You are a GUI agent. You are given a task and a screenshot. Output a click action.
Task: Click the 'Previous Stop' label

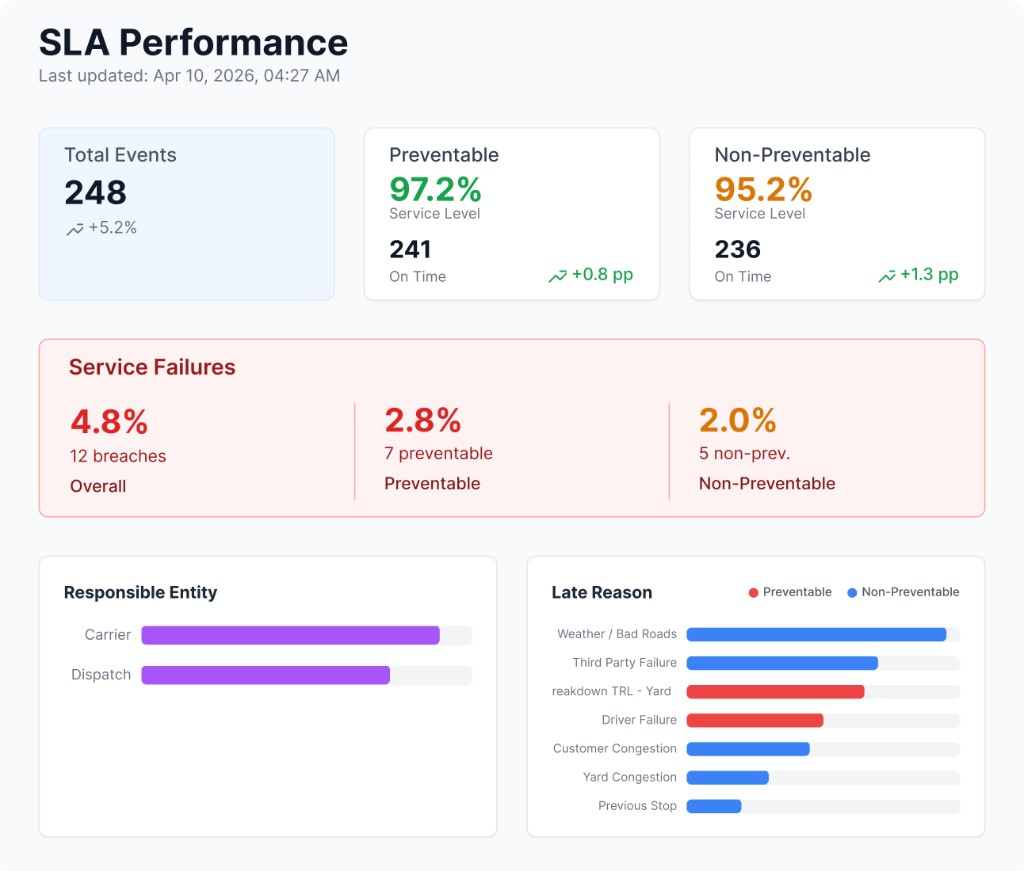(x=637, y=806)
